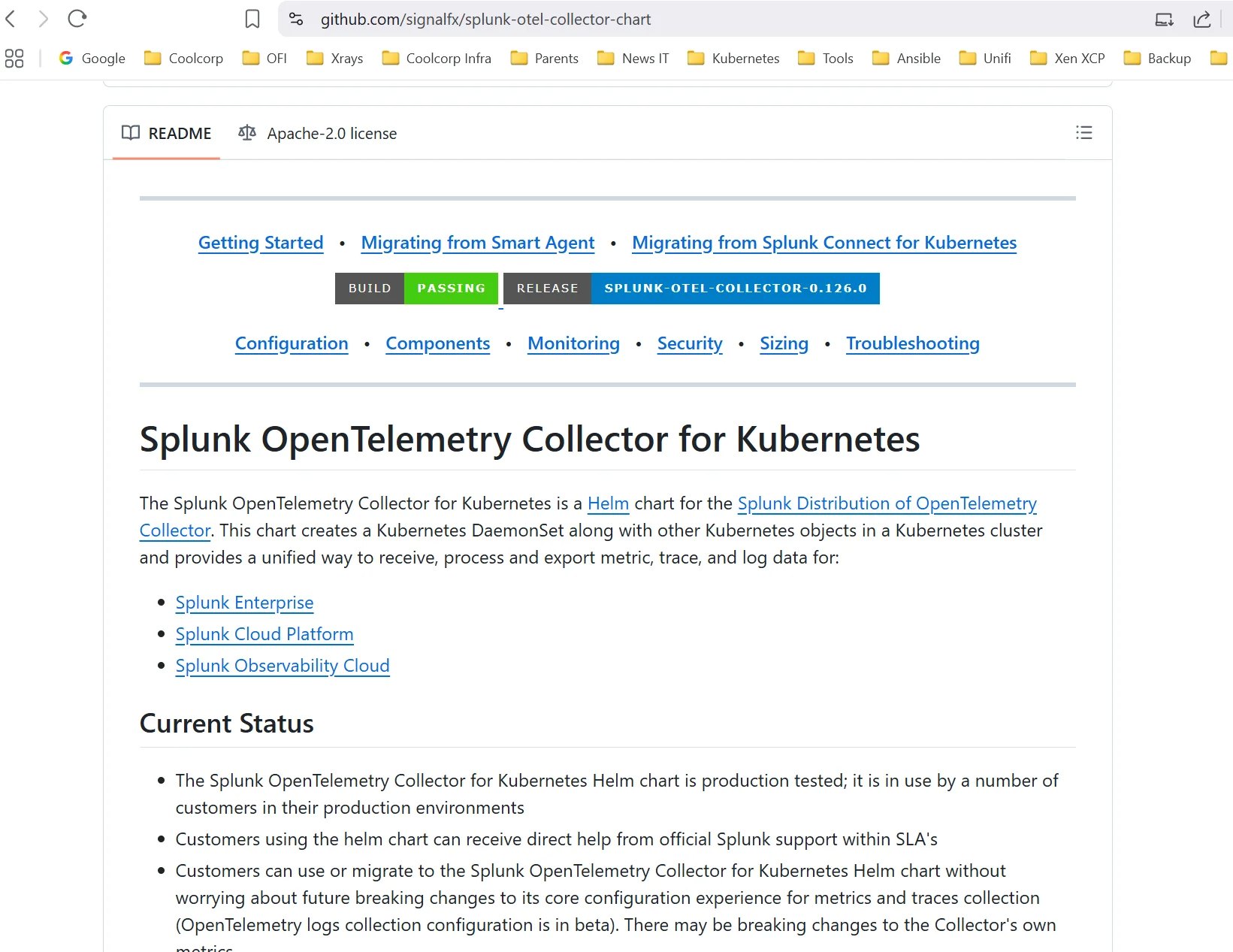Open the Splunk Enterprise link
This screenshot has height=952, width=1233.
click(244, 603)
